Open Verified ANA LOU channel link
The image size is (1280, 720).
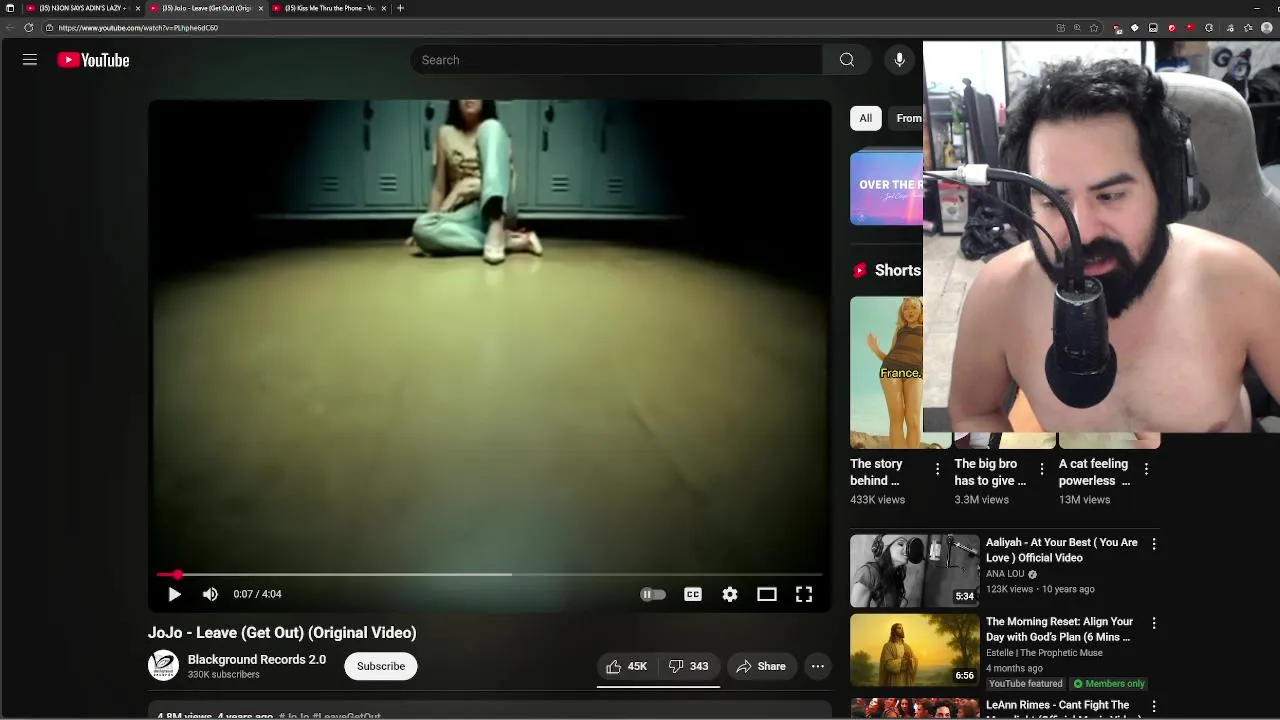click(x=1011, y=574)
